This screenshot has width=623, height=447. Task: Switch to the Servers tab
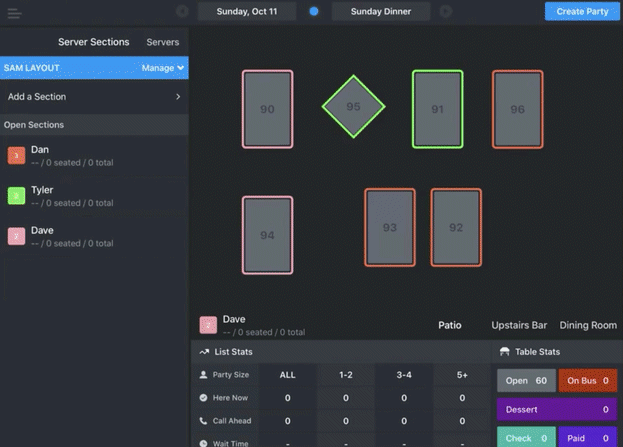(x=163, y=42)
